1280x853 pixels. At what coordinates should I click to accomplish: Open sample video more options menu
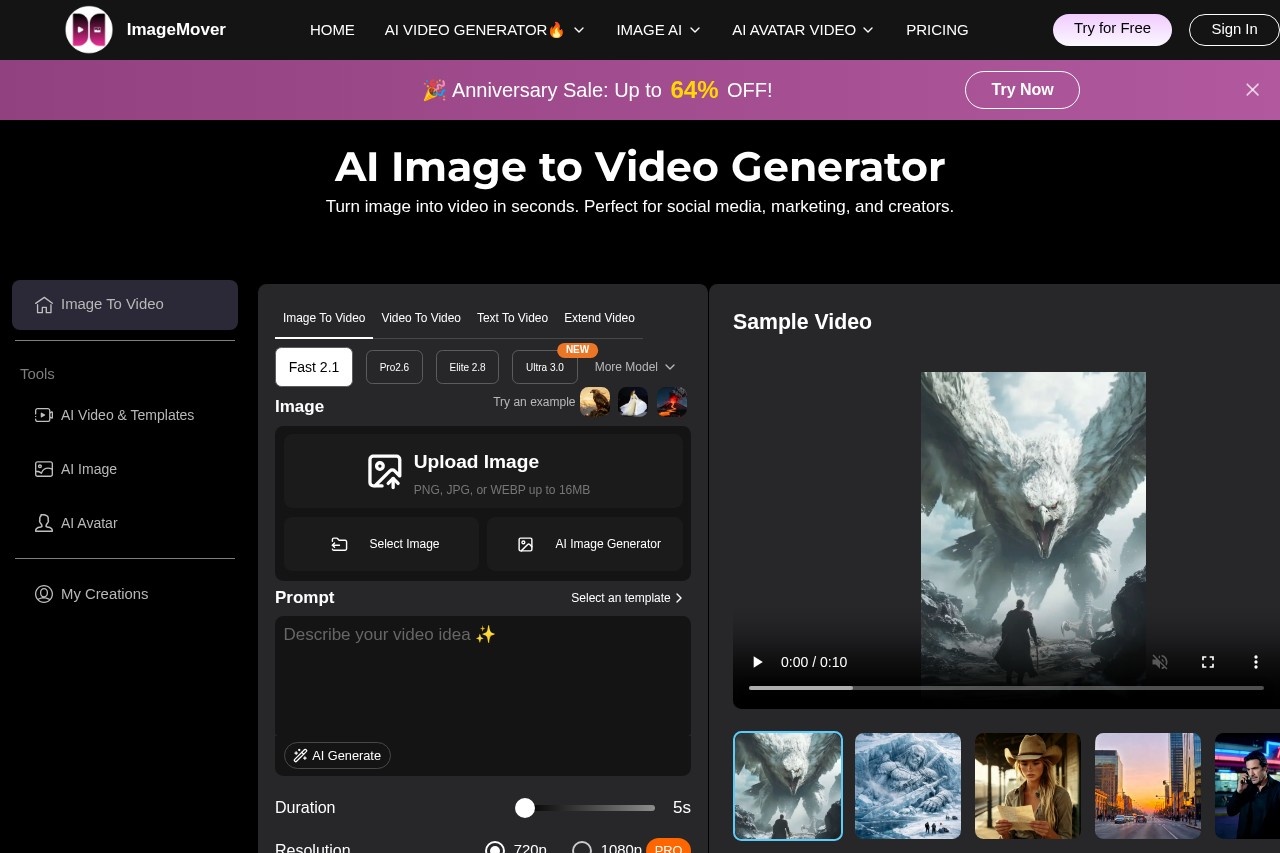point(1256,662)
